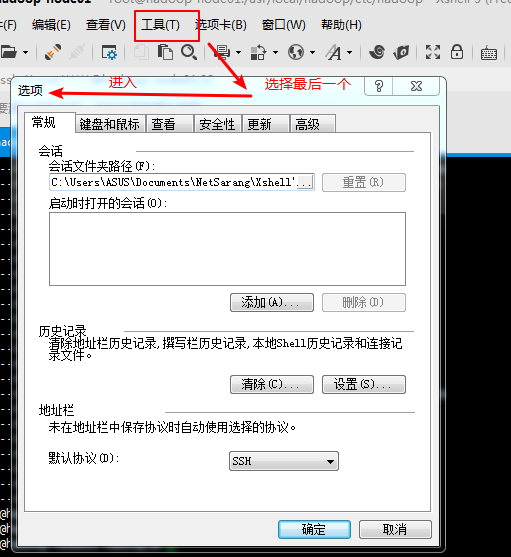
Task: Click the 确定 button
Action: pyautogui.click(x=314, y=530)
